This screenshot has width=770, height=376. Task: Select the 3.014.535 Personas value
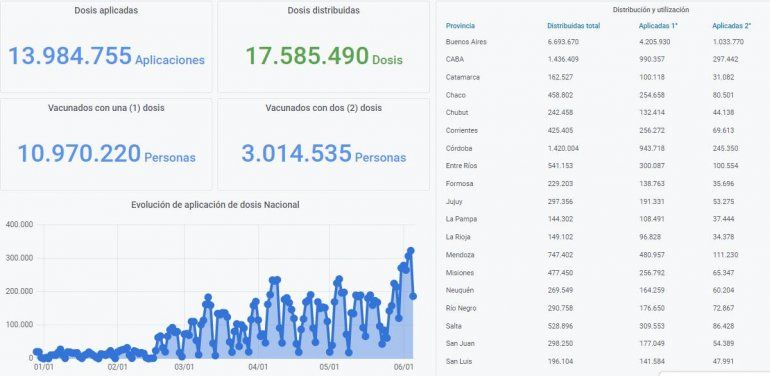point(324,154)
